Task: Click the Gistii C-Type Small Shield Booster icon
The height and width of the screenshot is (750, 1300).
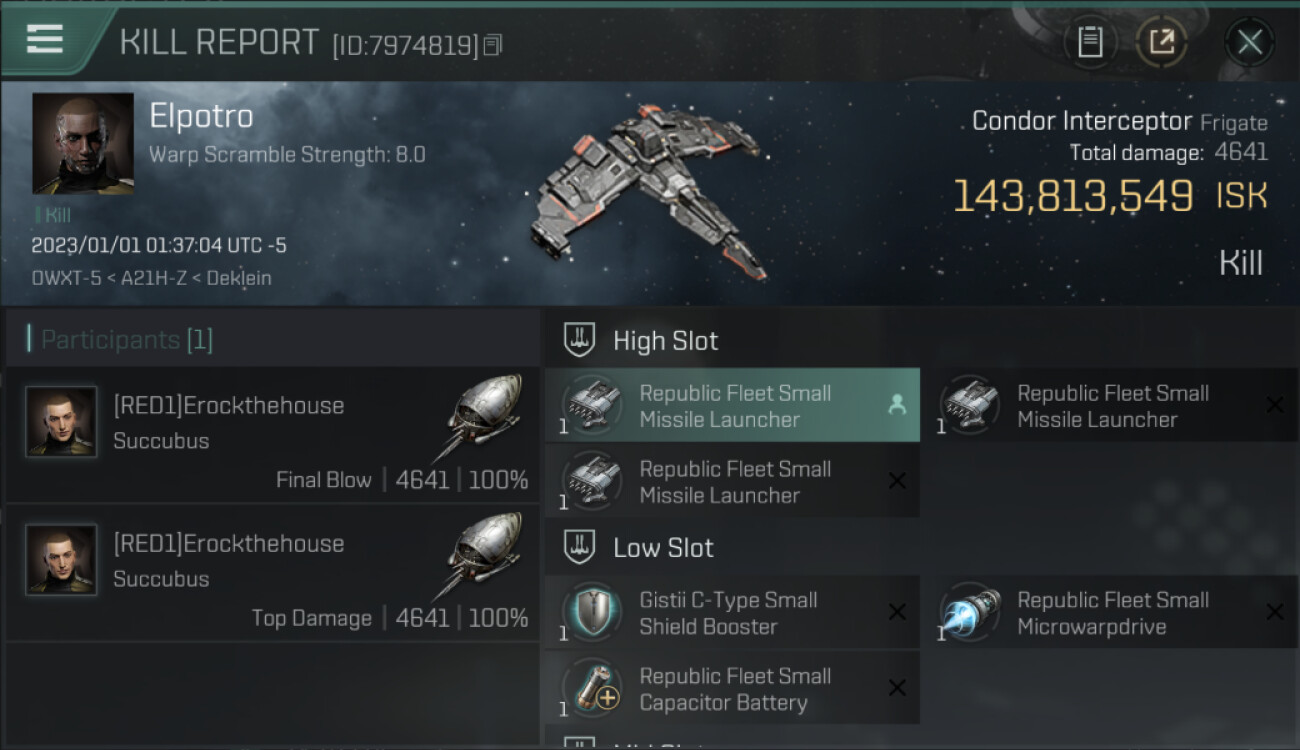Action: 591,612
